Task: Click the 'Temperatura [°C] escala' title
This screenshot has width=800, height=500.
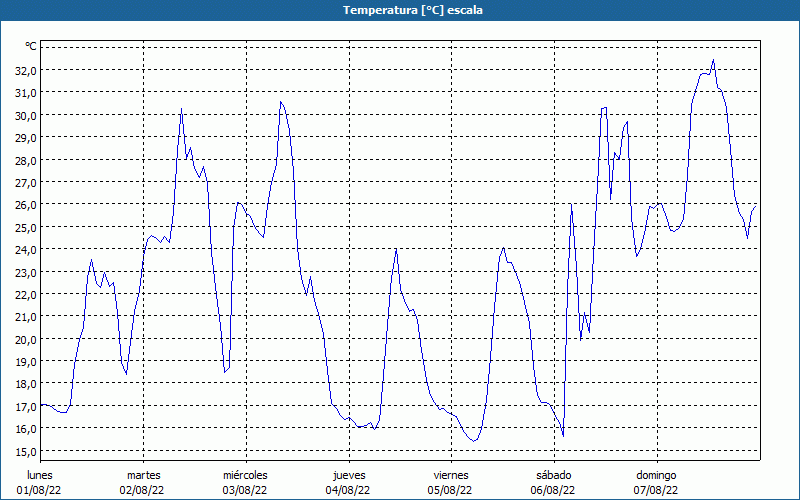Action: coord(413,10)
